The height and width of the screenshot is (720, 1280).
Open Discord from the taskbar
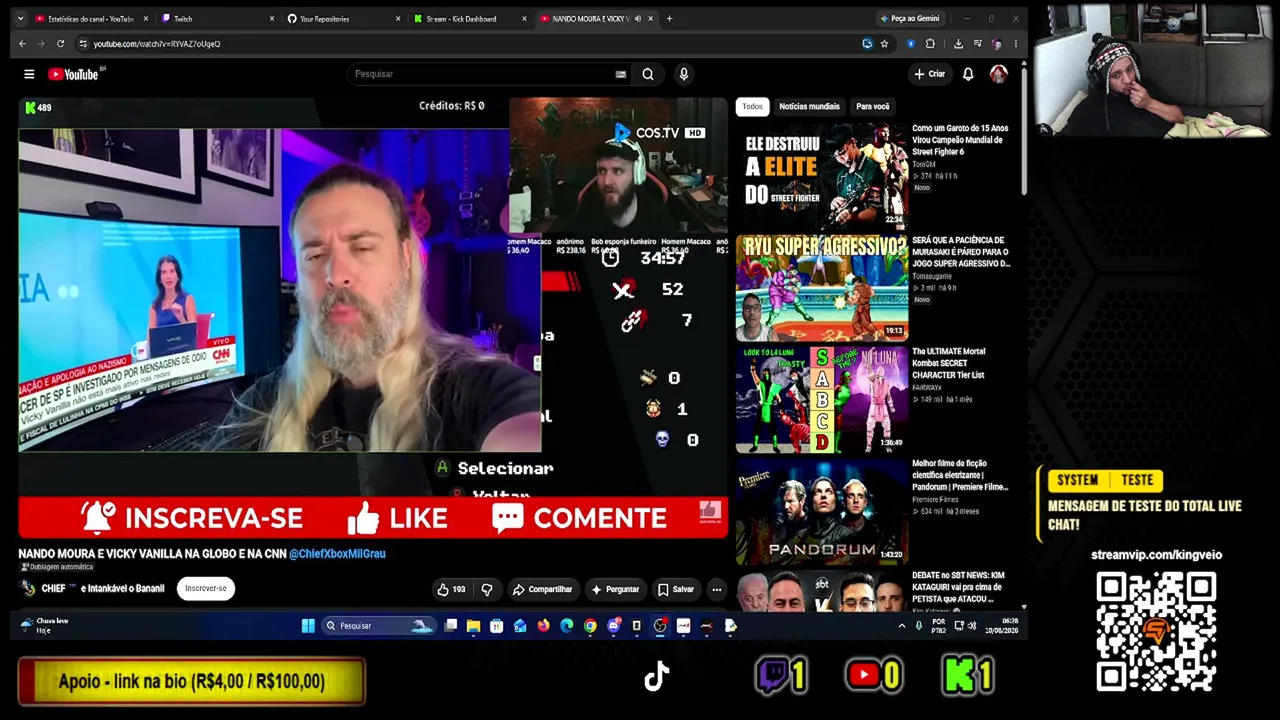click(x=614, y=626)
